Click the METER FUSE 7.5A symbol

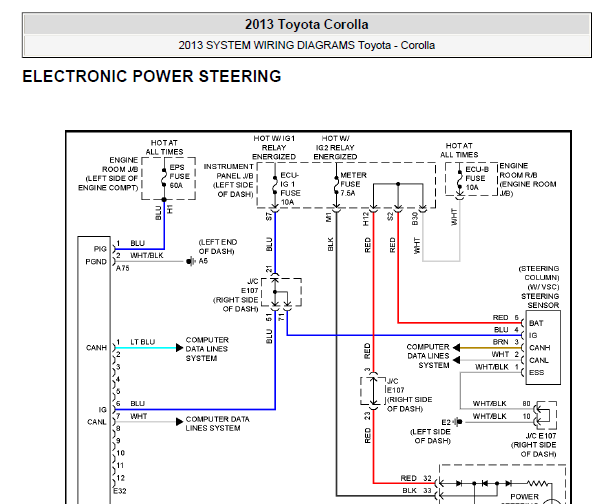tap(337, 185)
